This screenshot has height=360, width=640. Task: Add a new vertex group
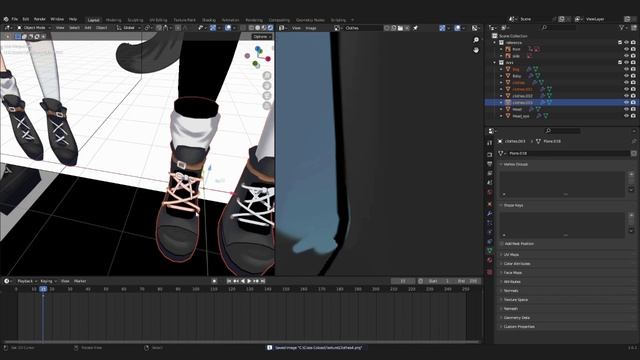pos(631,174)
